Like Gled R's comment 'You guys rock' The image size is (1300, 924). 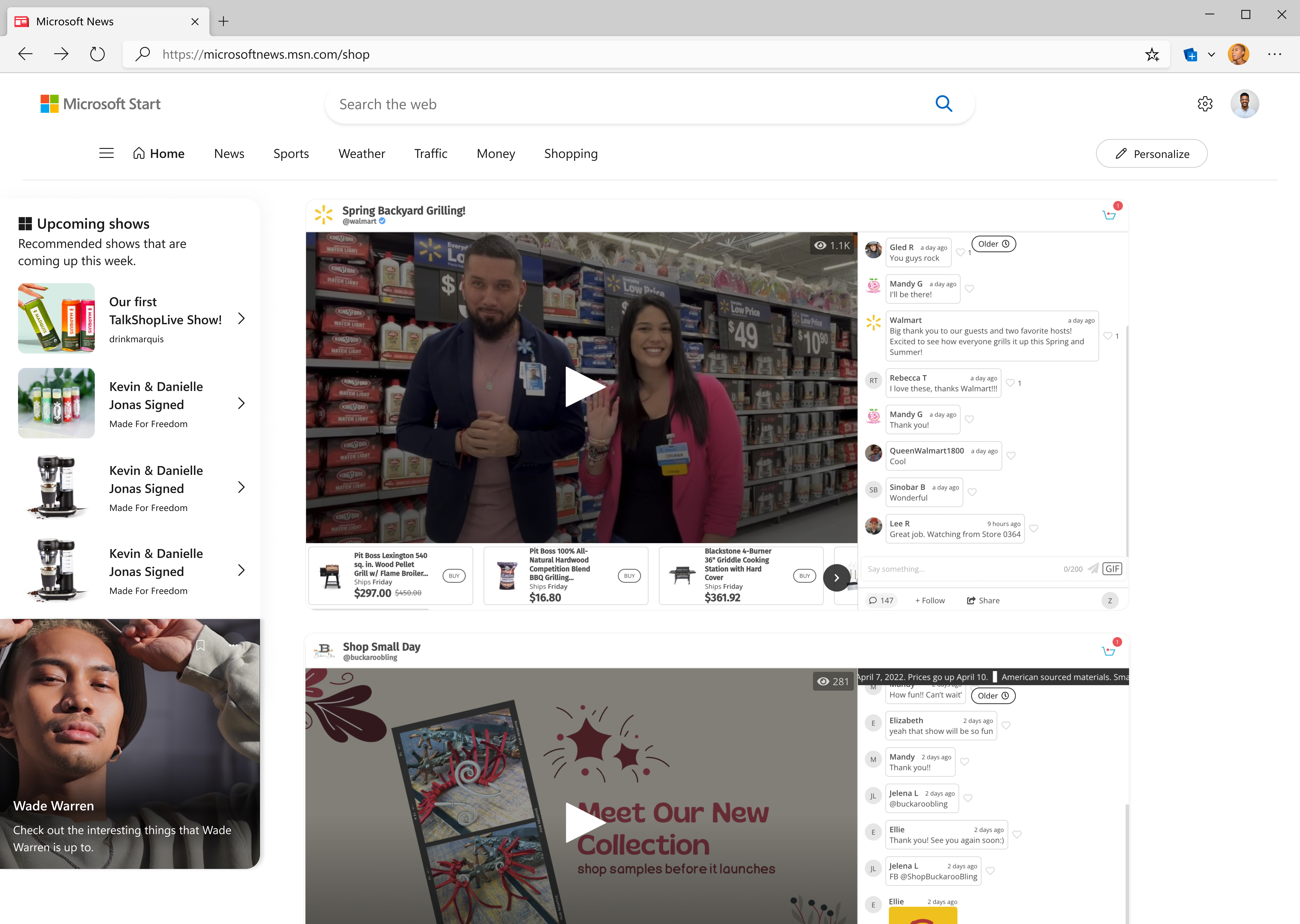960,252
